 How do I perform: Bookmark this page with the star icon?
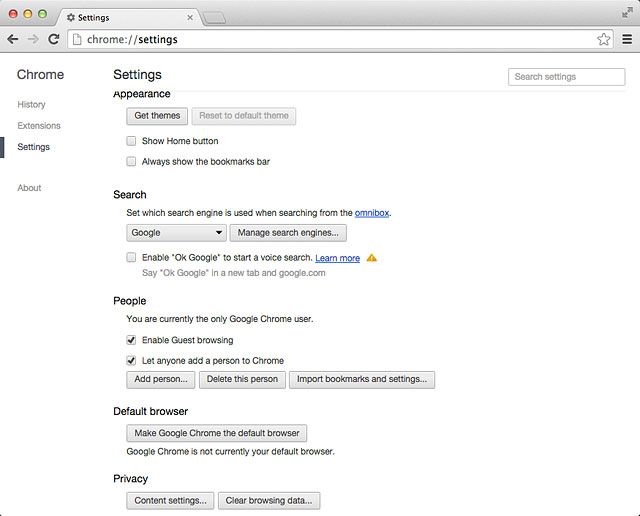(604, 39)
